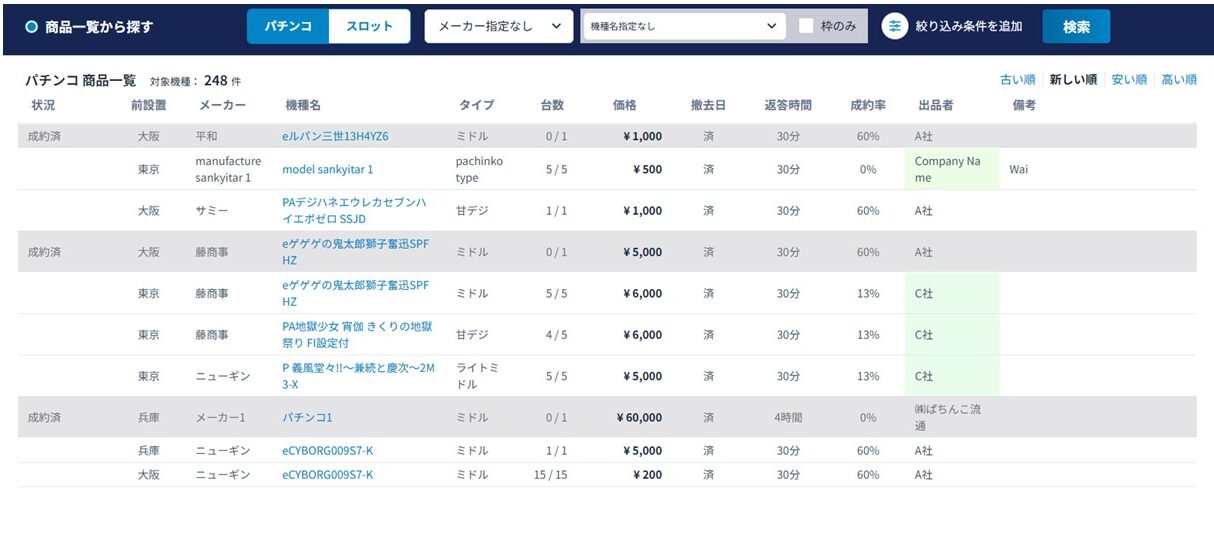Select the 商品一覧から探す radio button

32,27
